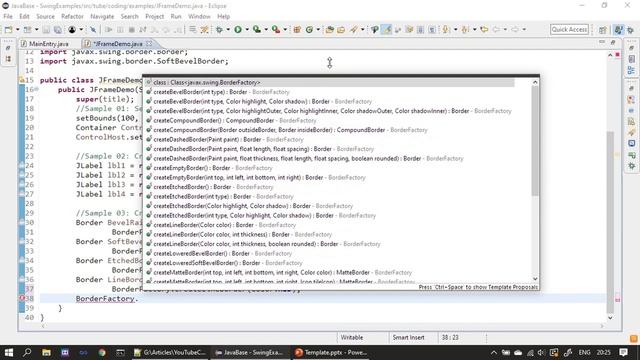Viewport: 640px width, 360px height.
Task: Click the proposal list scroll down arrow
Action: [x=535, y=279]
